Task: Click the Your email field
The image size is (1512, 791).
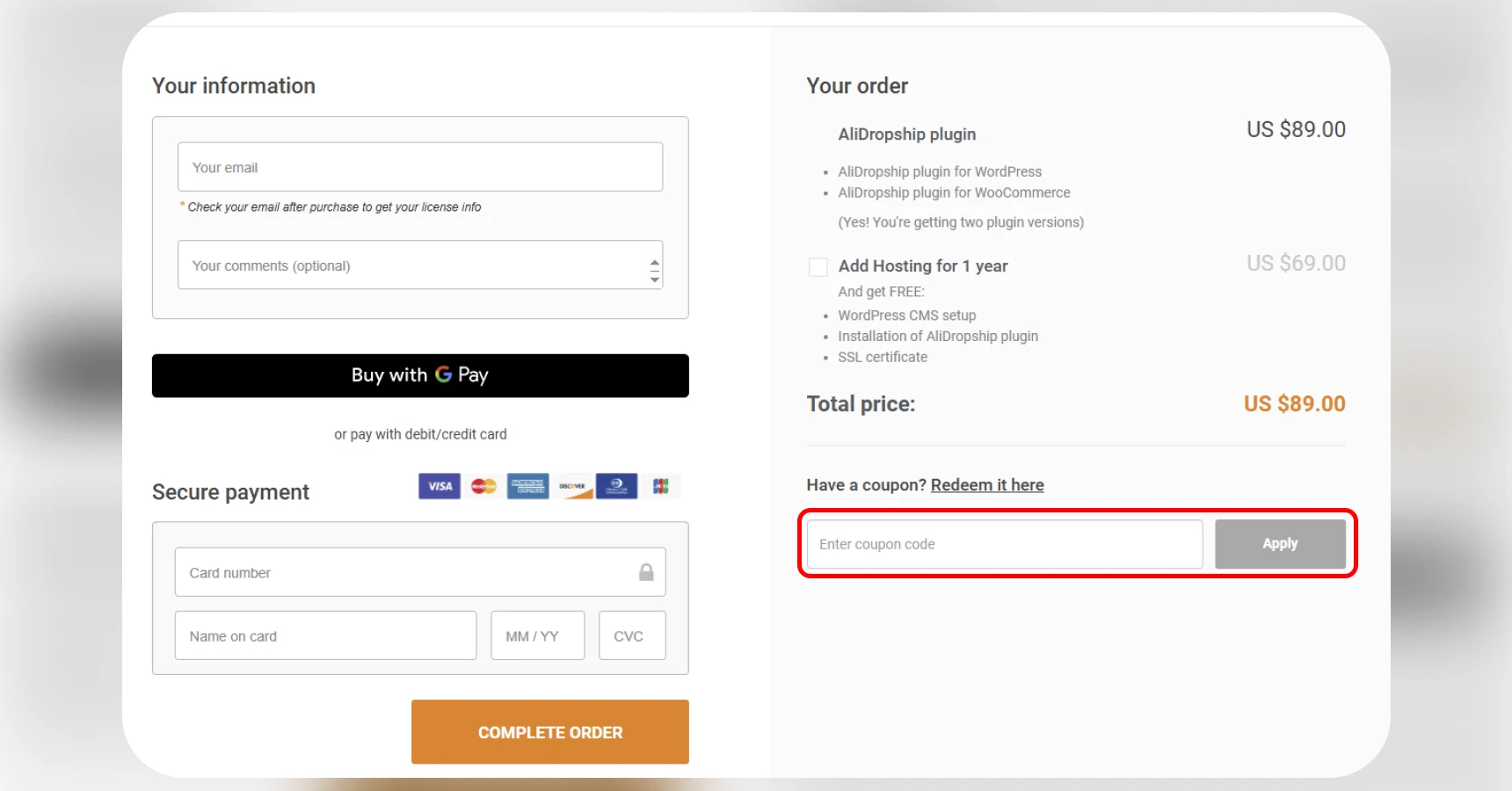Action: (419, 166)
